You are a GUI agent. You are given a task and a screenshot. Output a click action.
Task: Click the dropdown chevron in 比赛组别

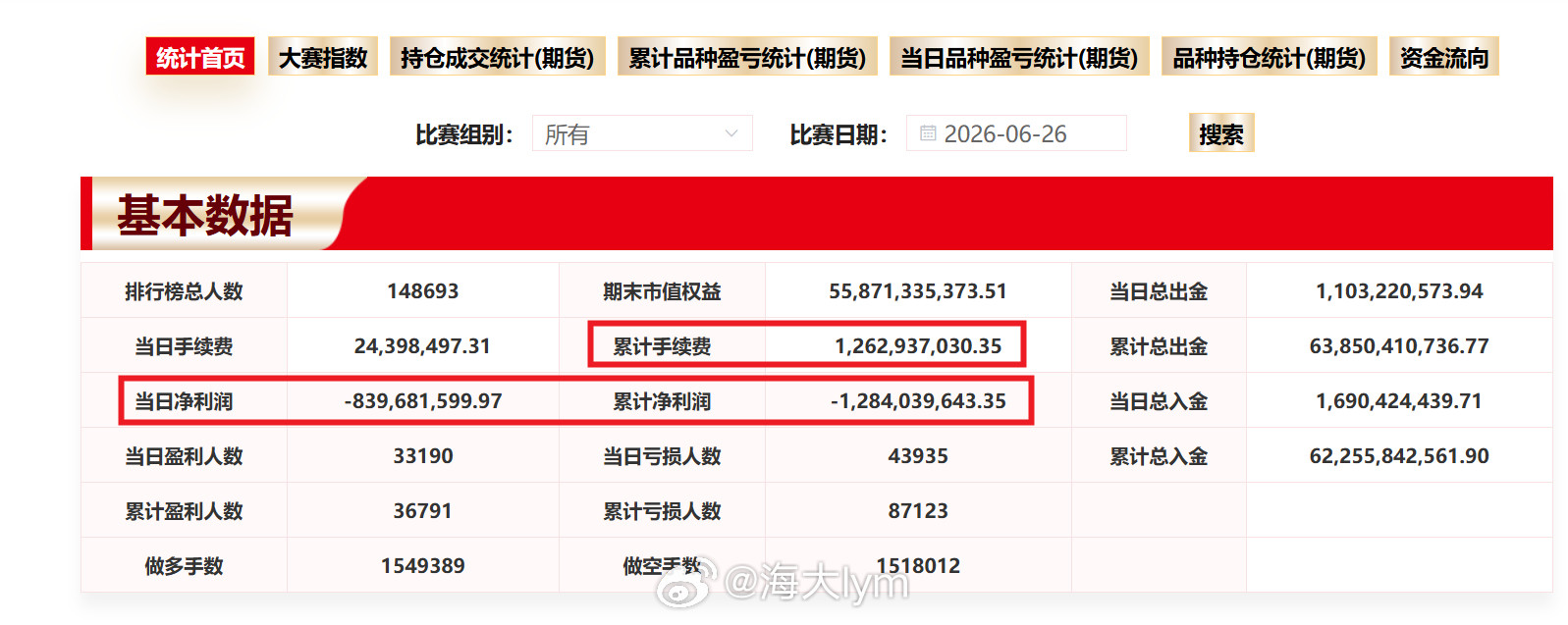click(x=731, y=133)
